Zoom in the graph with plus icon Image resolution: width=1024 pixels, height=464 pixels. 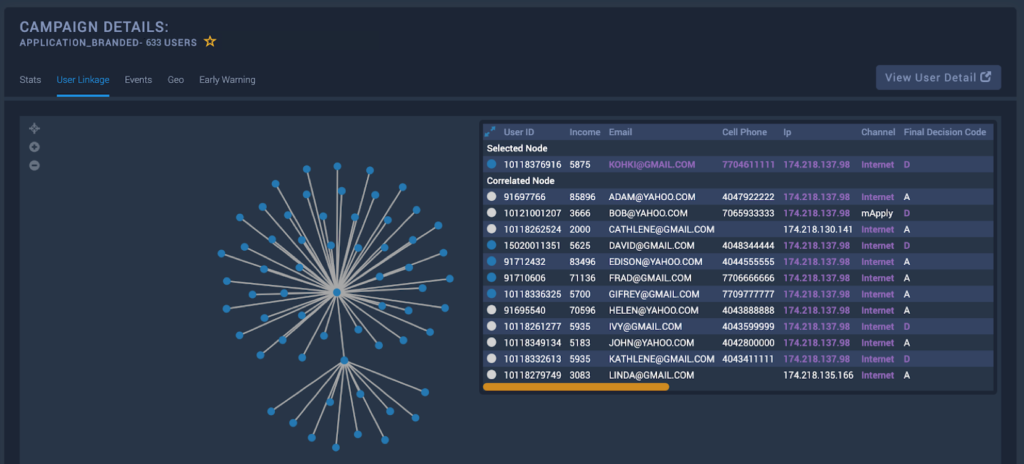click(35, 147)
